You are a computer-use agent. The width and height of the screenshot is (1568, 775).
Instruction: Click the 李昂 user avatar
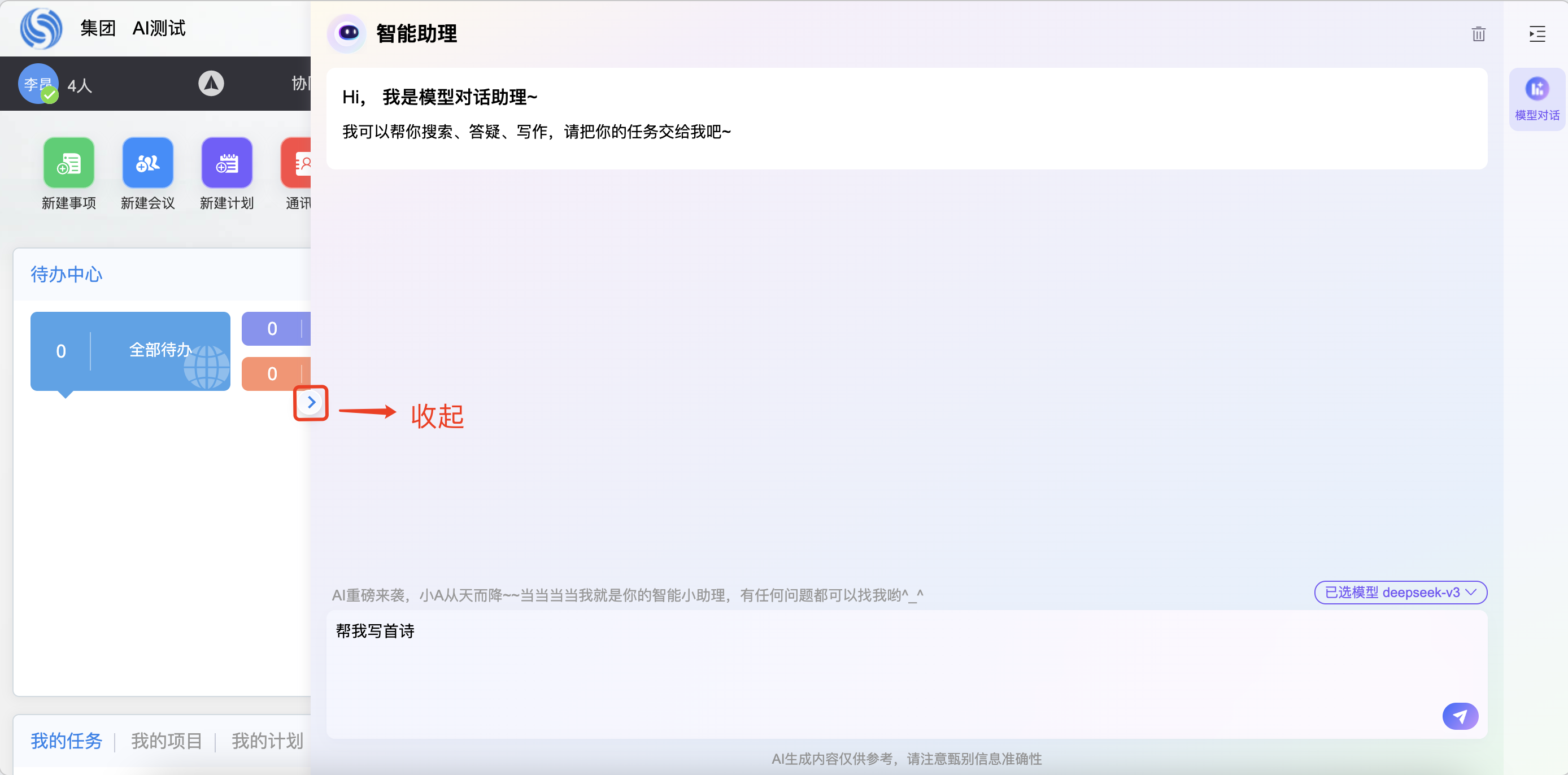[x=38, y=84]
